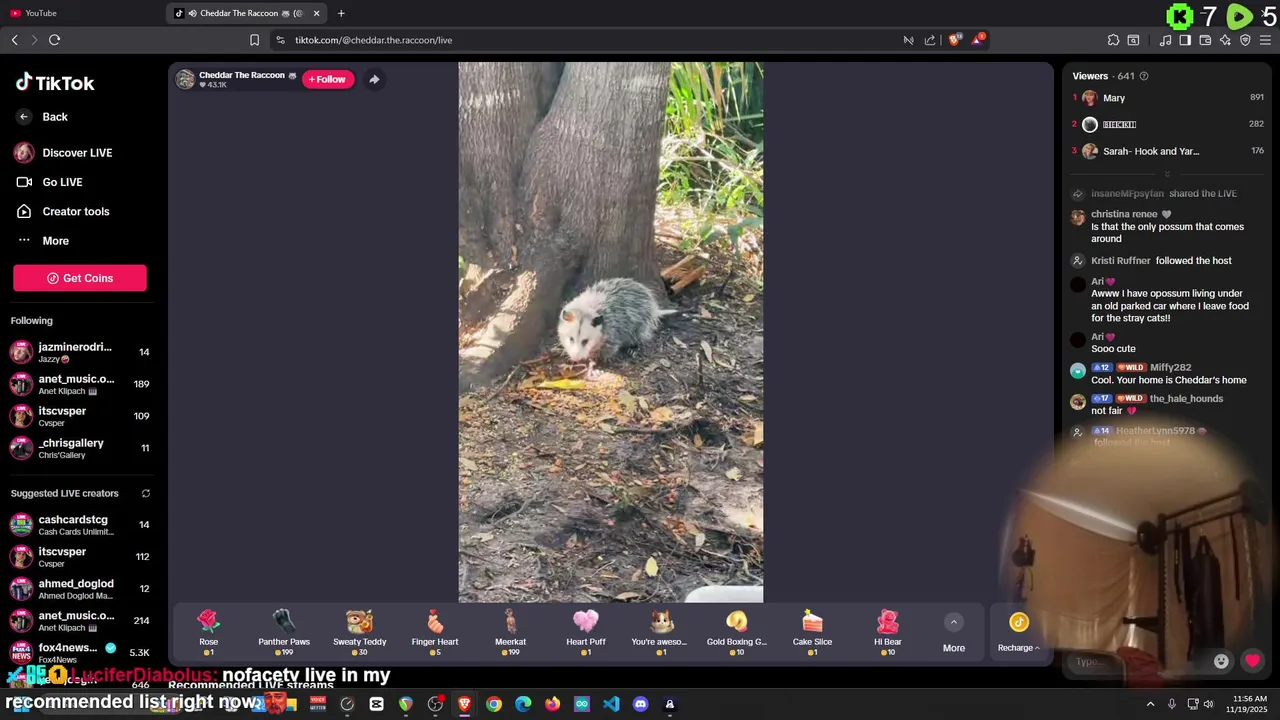
Task: Open Discover LIVE in sidebar
Action: pyautogui.click(x=63, y=153)
